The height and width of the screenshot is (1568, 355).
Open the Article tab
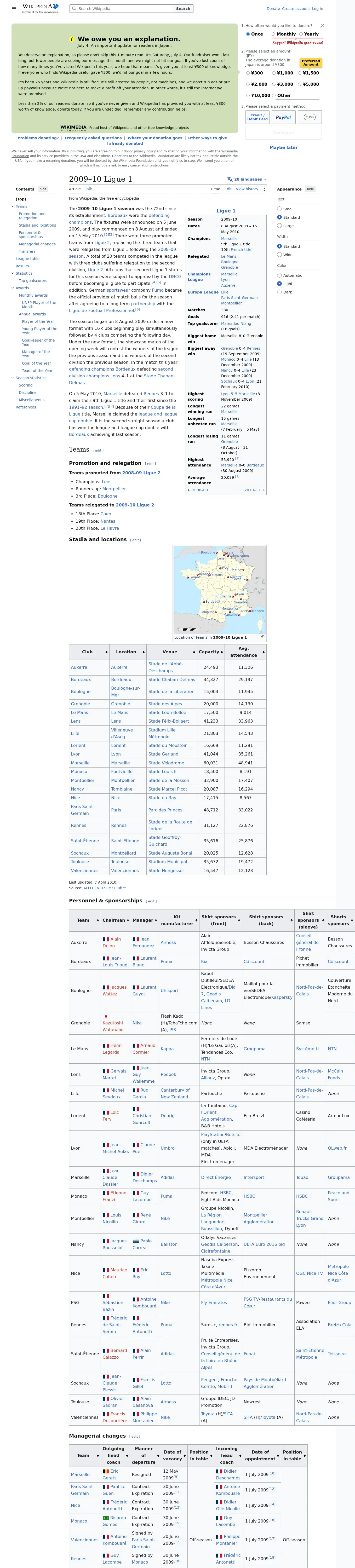tap(75, 189)
